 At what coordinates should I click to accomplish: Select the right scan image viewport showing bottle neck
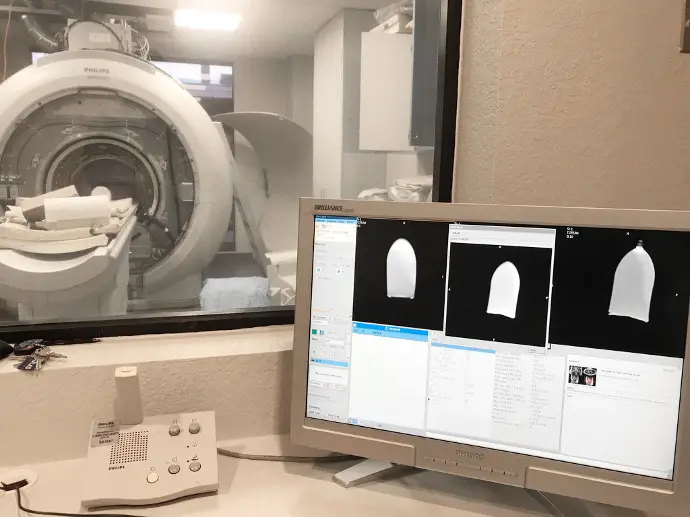(621, 290)
